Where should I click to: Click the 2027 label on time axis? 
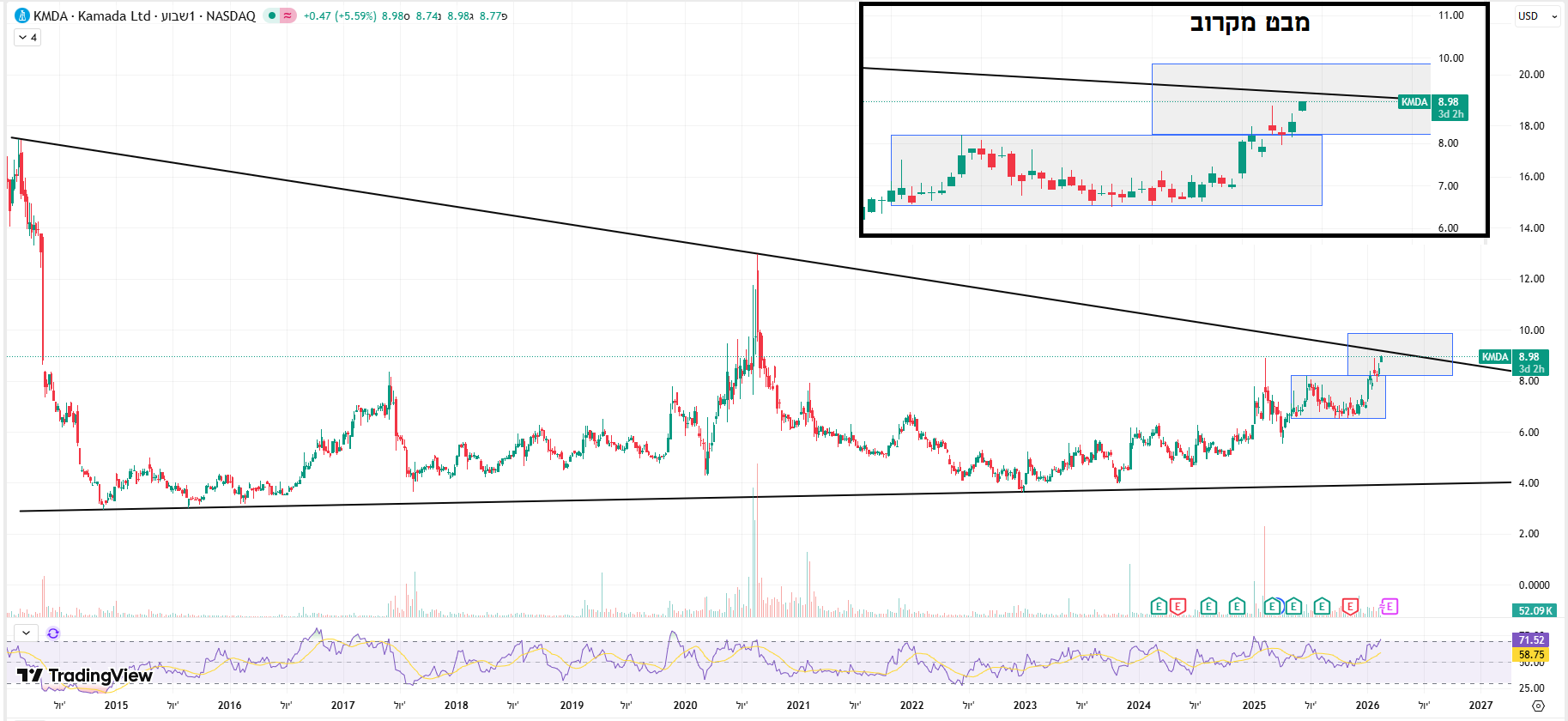pyautogui.click(x=1480, y=706)
